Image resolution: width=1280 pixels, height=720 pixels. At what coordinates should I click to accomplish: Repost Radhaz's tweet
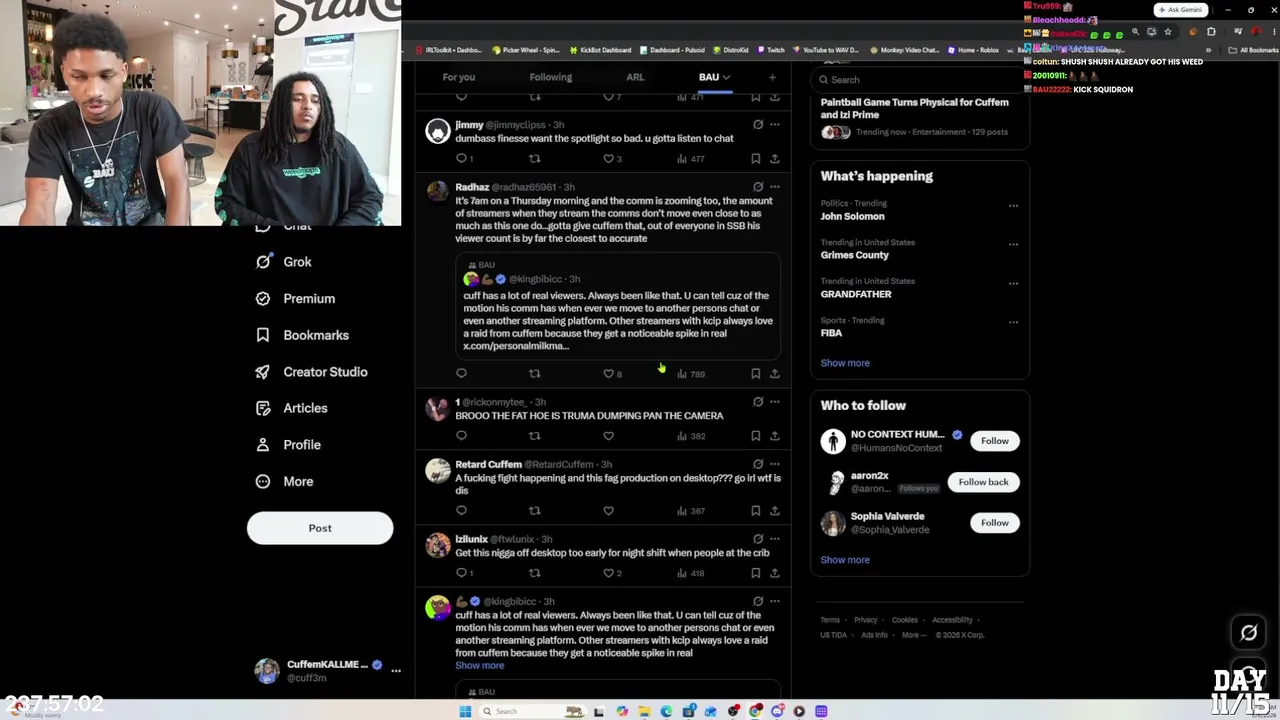pos(535,374)
